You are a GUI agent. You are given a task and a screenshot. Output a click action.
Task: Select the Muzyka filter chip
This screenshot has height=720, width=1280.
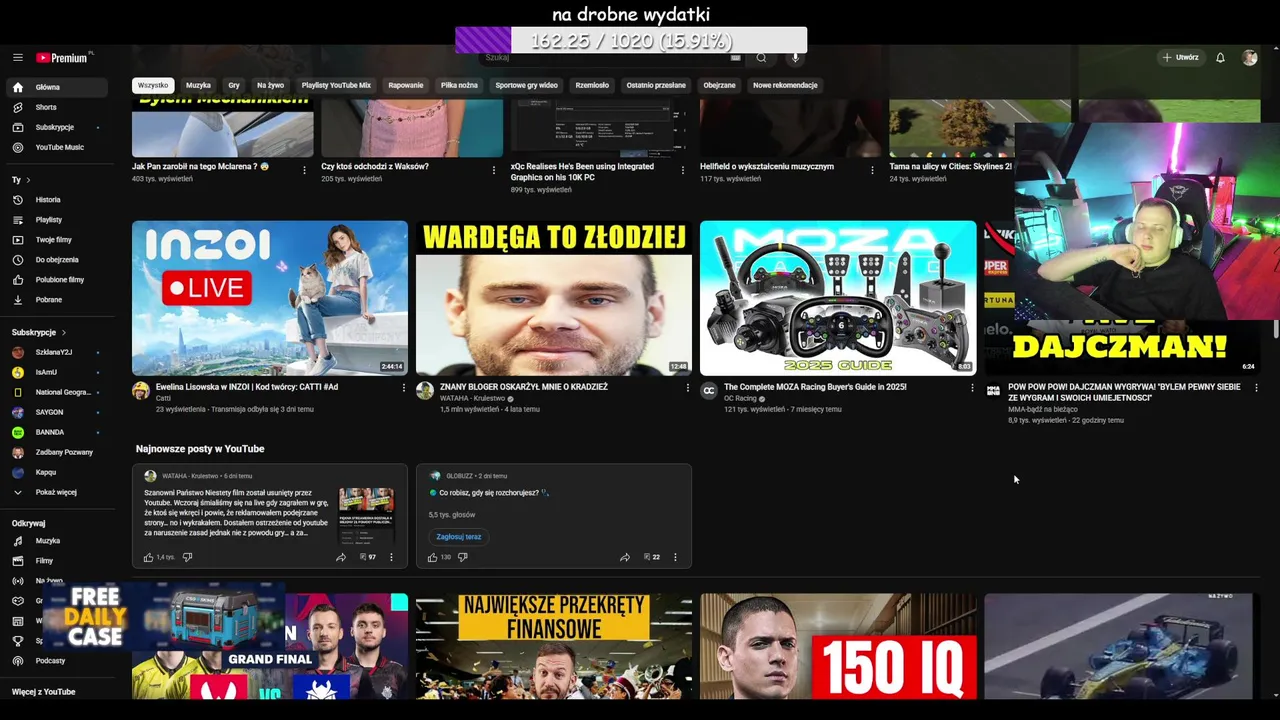click(198, 85)
